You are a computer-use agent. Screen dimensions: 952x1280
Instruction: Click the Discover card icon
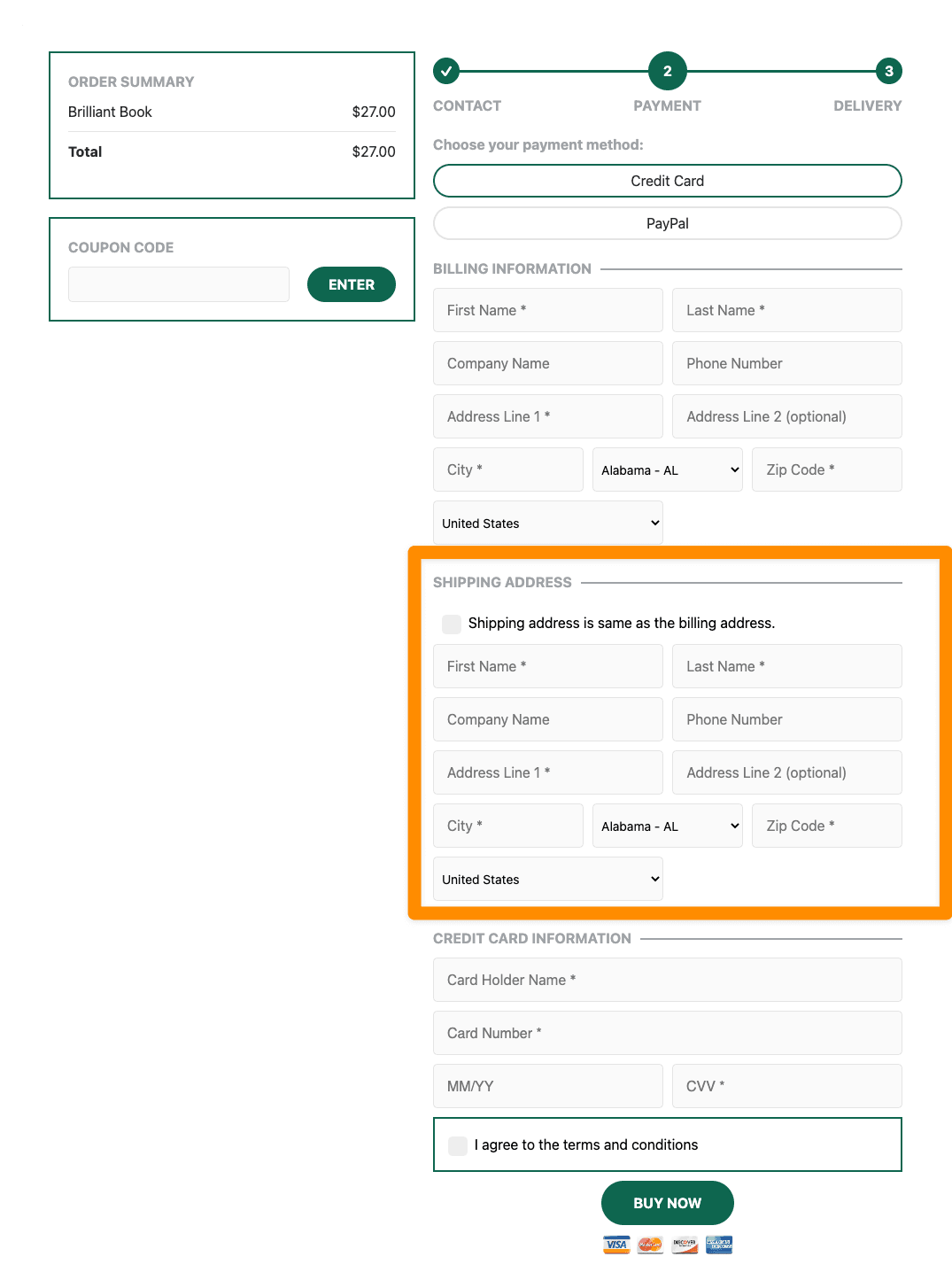pos(685,1245)
